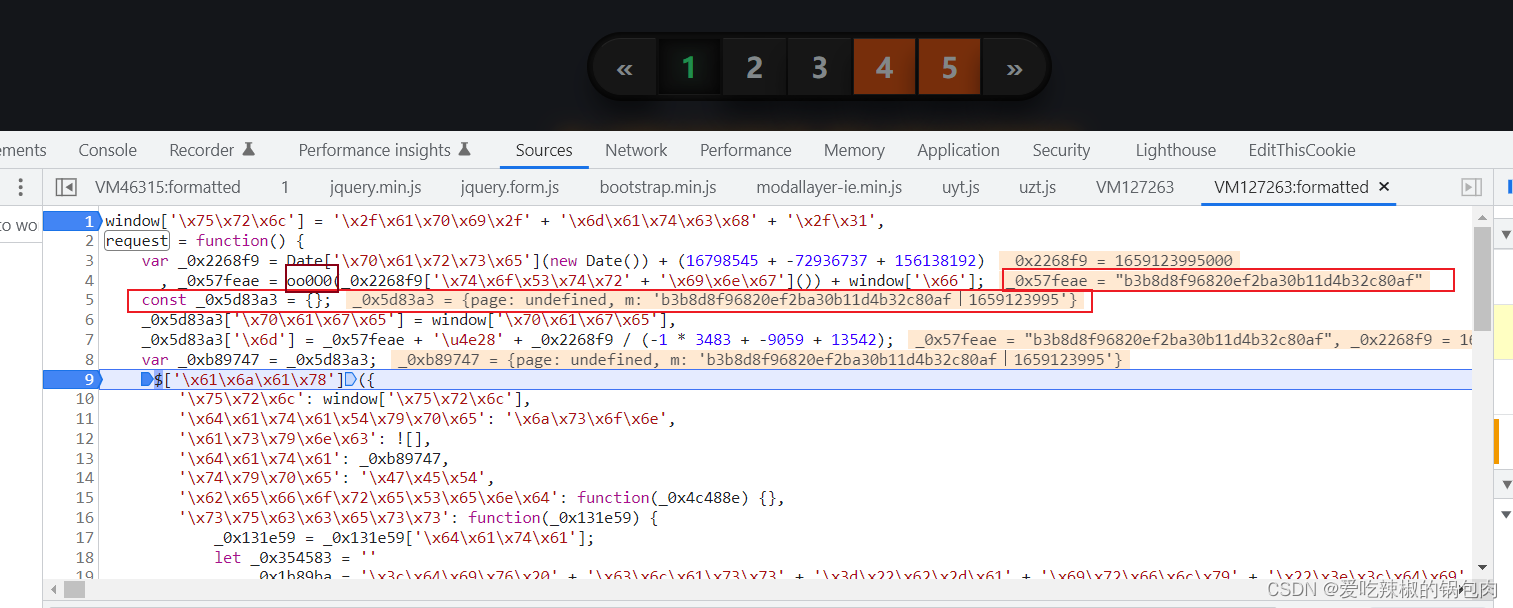This screenshot has height=608, width=1513.
Task: Toggle breakpoint on line 9
Action: tap(72, 379)
